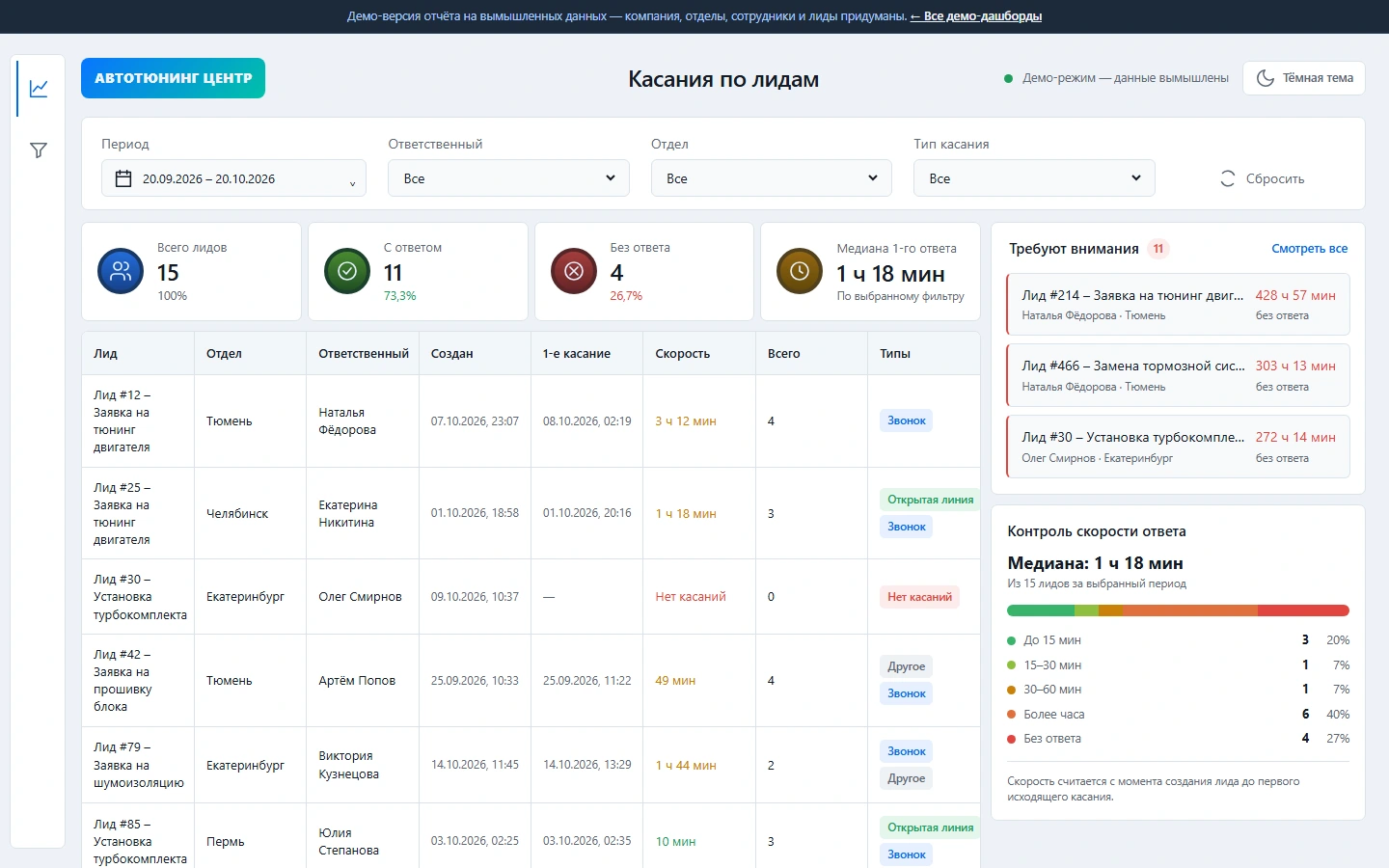Expand the Ответственный dropdown
This screenshot has height=868, width=1389.
(508, 178)
